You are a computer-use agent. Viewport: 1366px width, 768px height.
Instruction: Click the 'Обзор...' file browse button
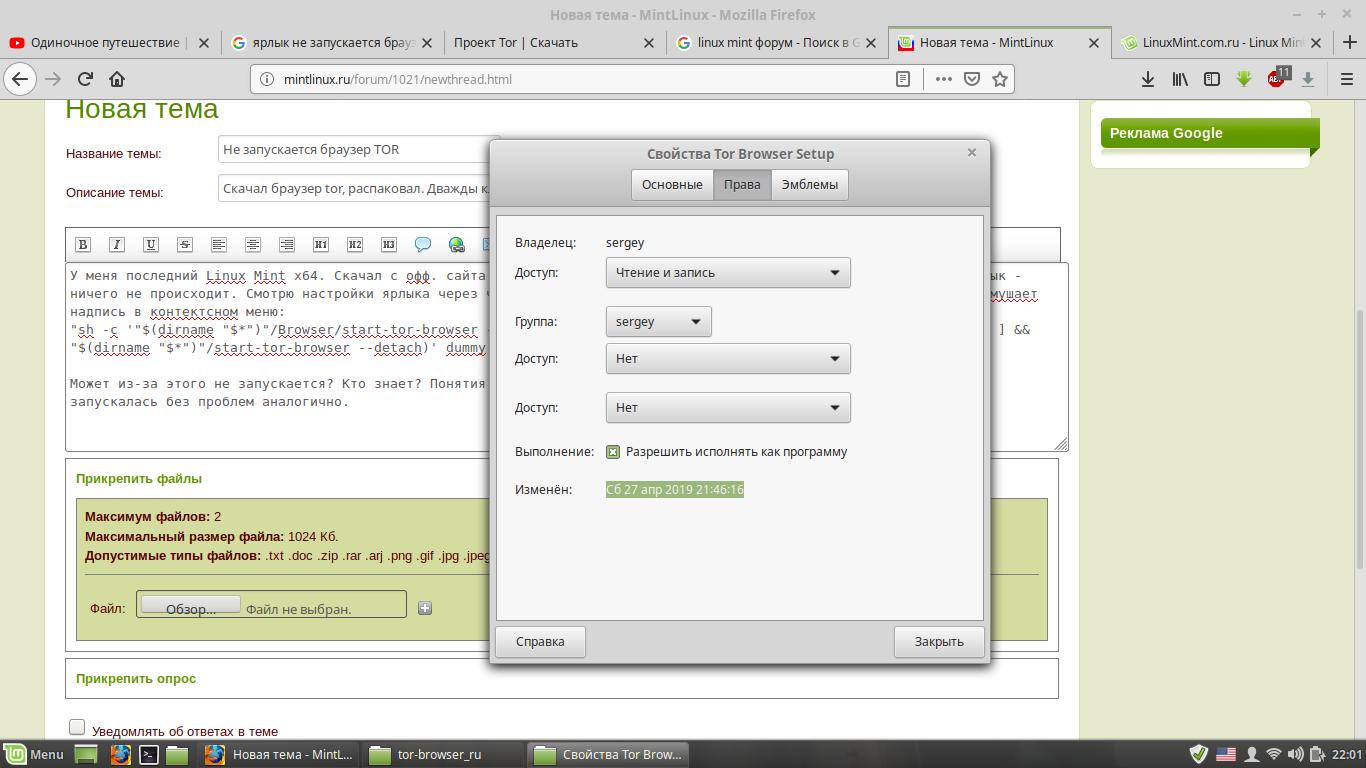click(x=190, y=606)
